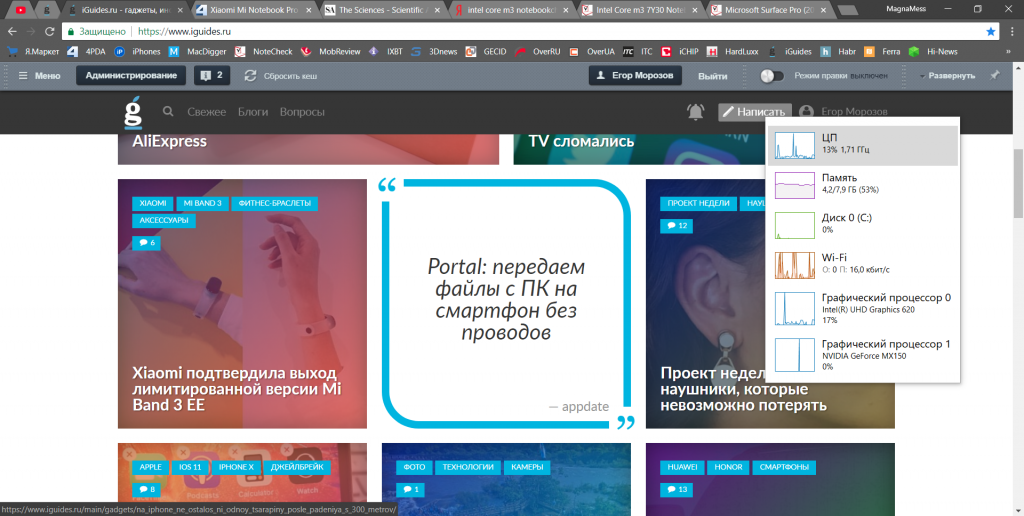This screenshot has height=516, width=1024.
Task: Open the MobReview bookmark
Action: click(331, 52)
